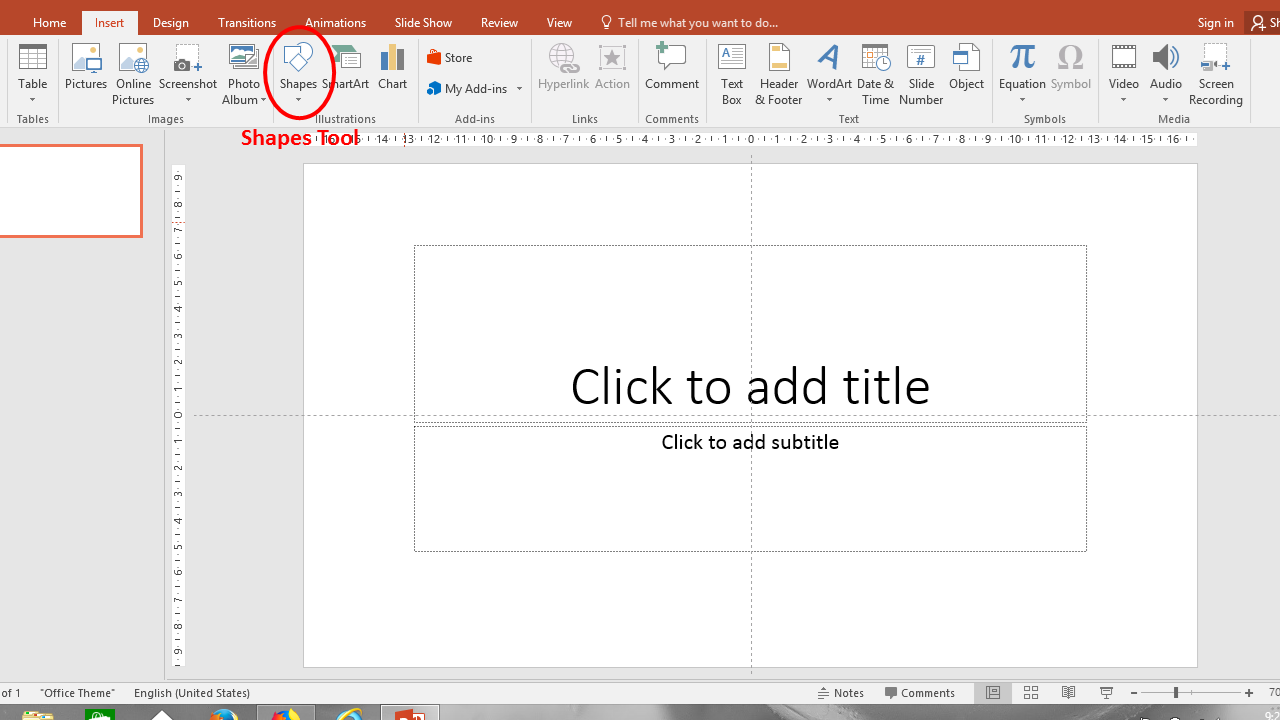Screen dimensions: 1280x720
Task: Insert a Text Box
Action: coord(731,70)
